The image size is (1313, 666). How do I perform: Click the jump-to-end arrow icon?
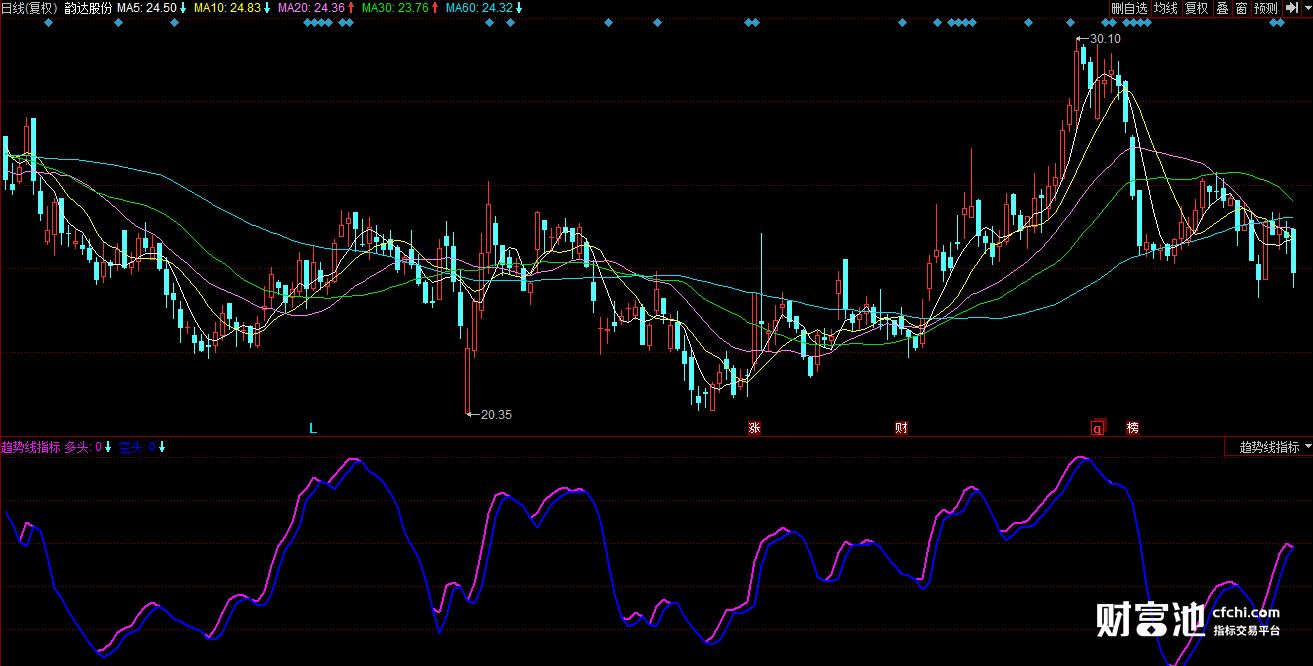1290,8
